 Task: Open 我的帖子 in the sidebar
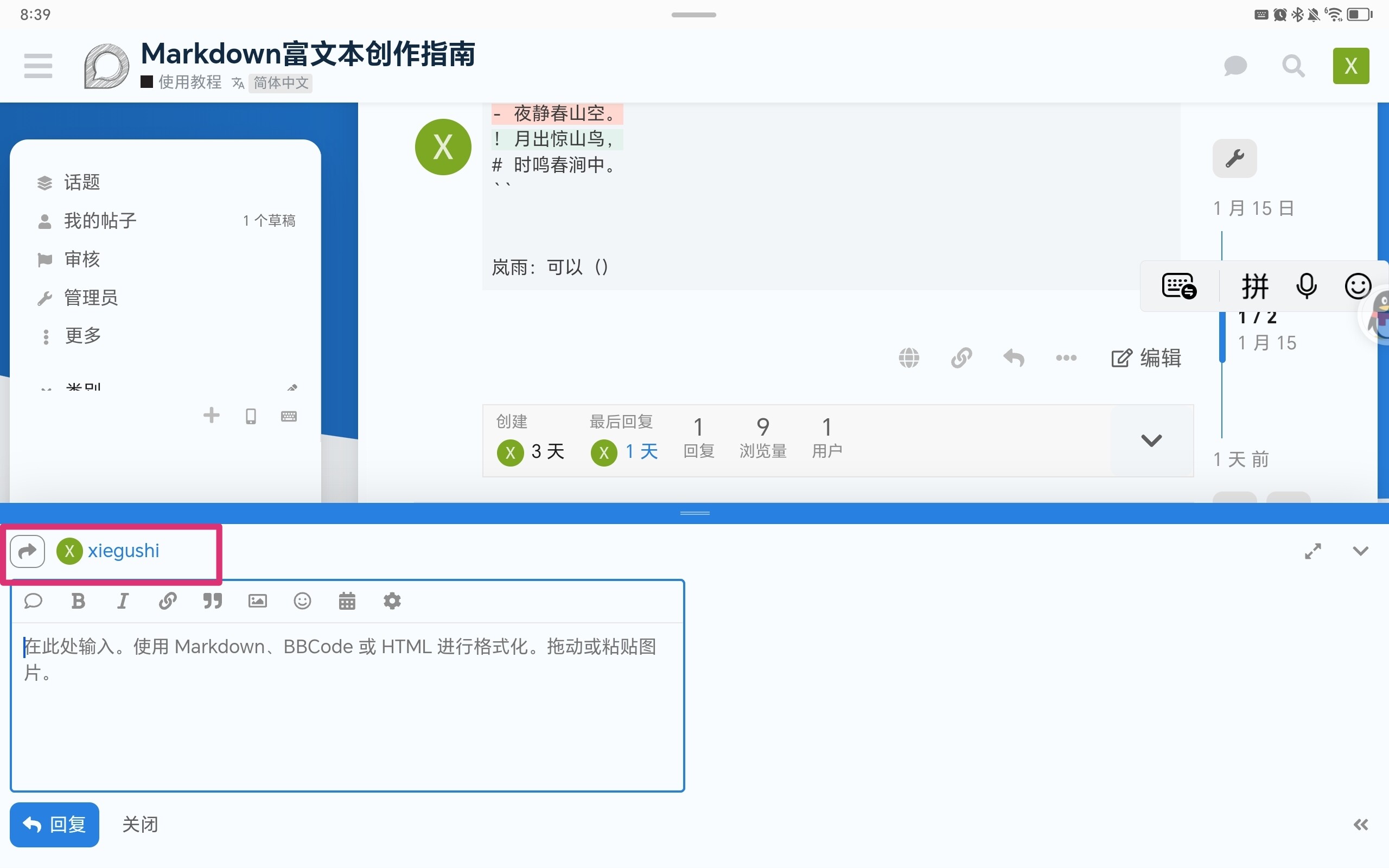point(100,220)
